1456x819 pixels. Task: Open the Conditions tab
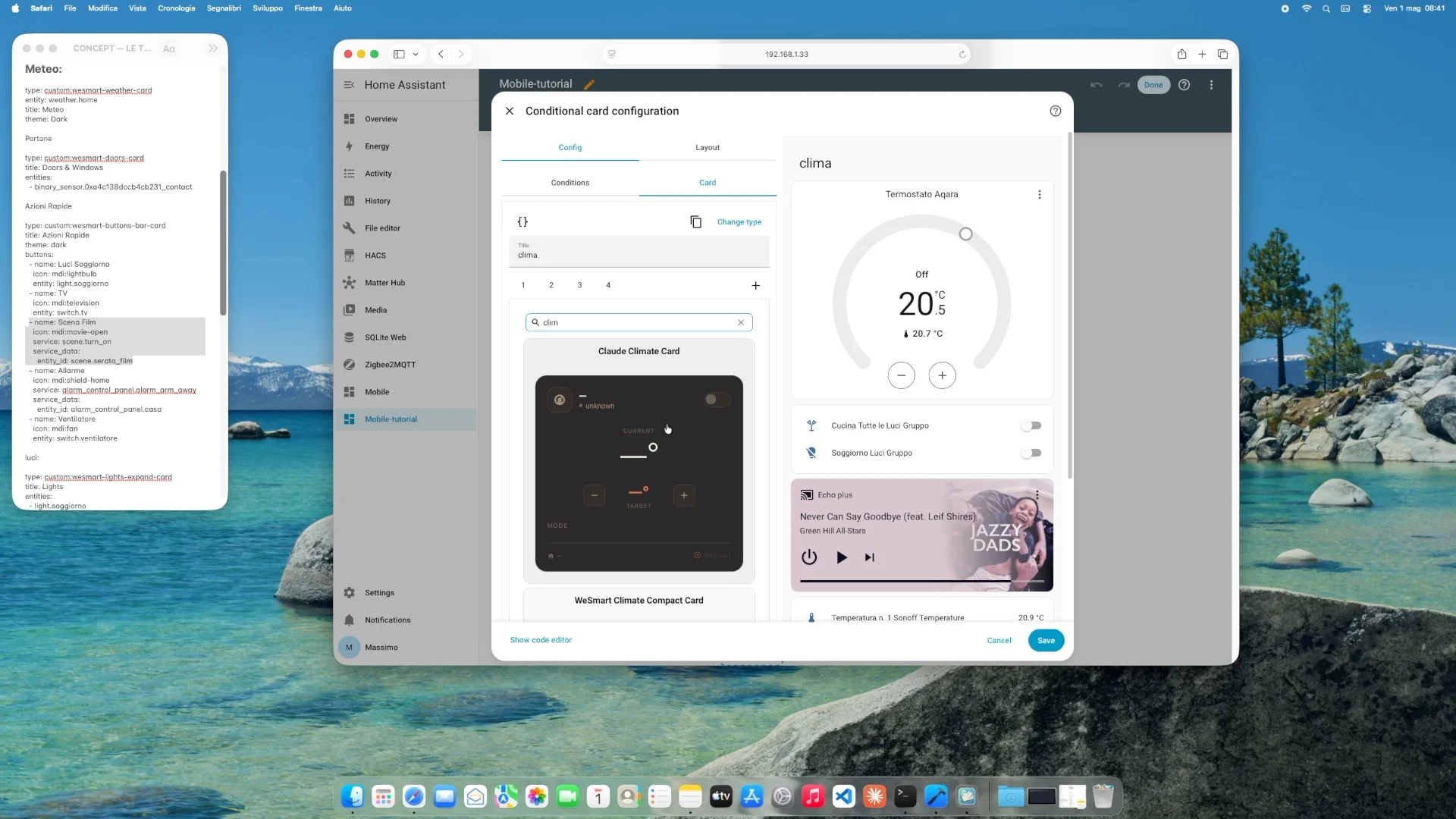point(570,183)
